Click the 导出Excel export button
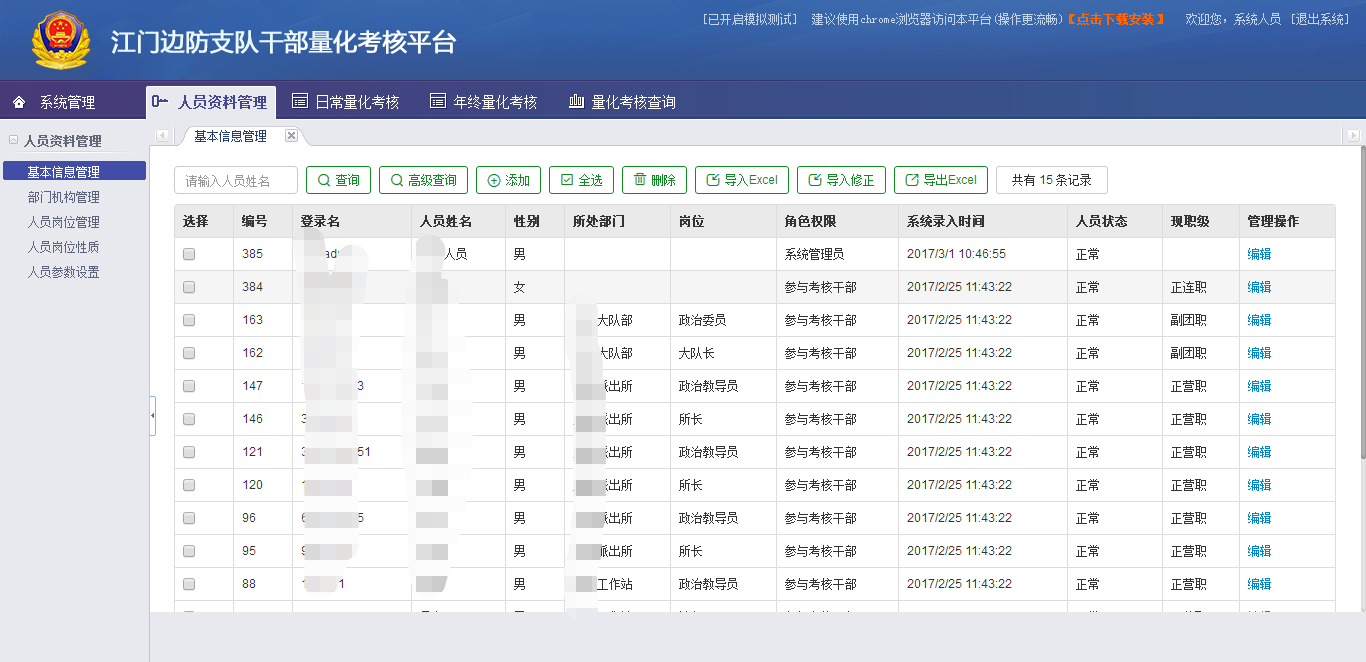 pyautogui.click(x=941, y=180)
